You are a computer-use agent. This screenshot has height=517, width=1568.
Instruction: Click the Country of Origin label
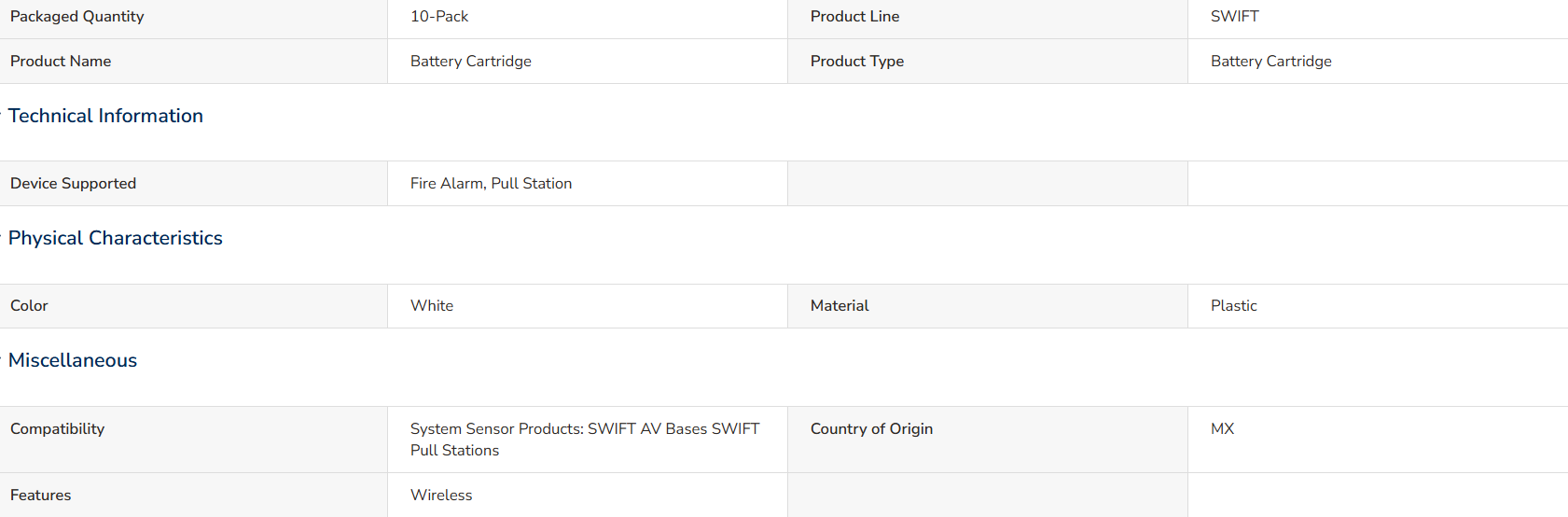[872, 429]
